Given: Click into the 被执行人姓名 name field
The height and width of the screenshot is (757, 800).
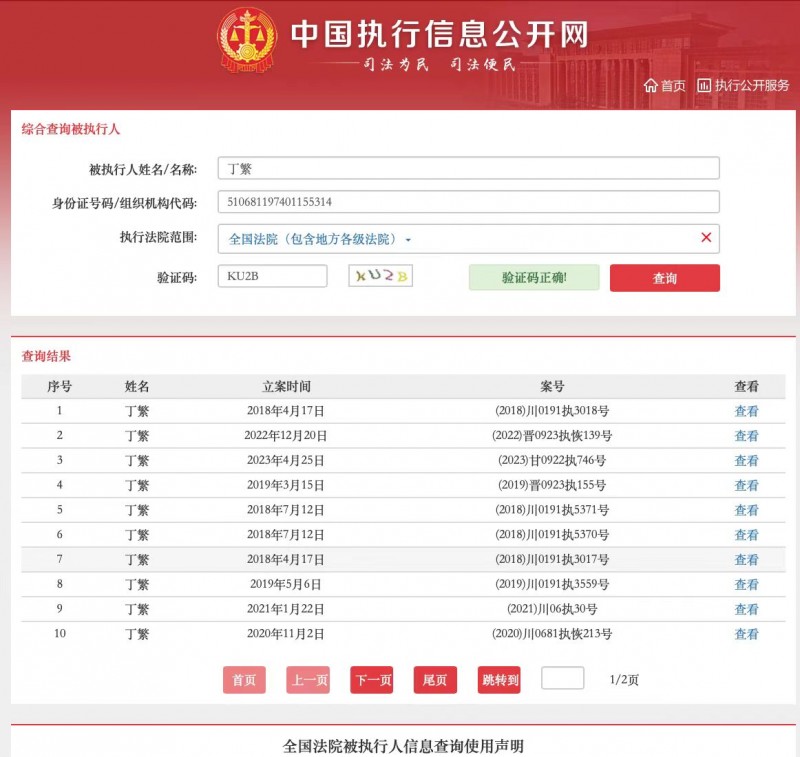Looking at the screenshot, I should click(x=468, y=169).
